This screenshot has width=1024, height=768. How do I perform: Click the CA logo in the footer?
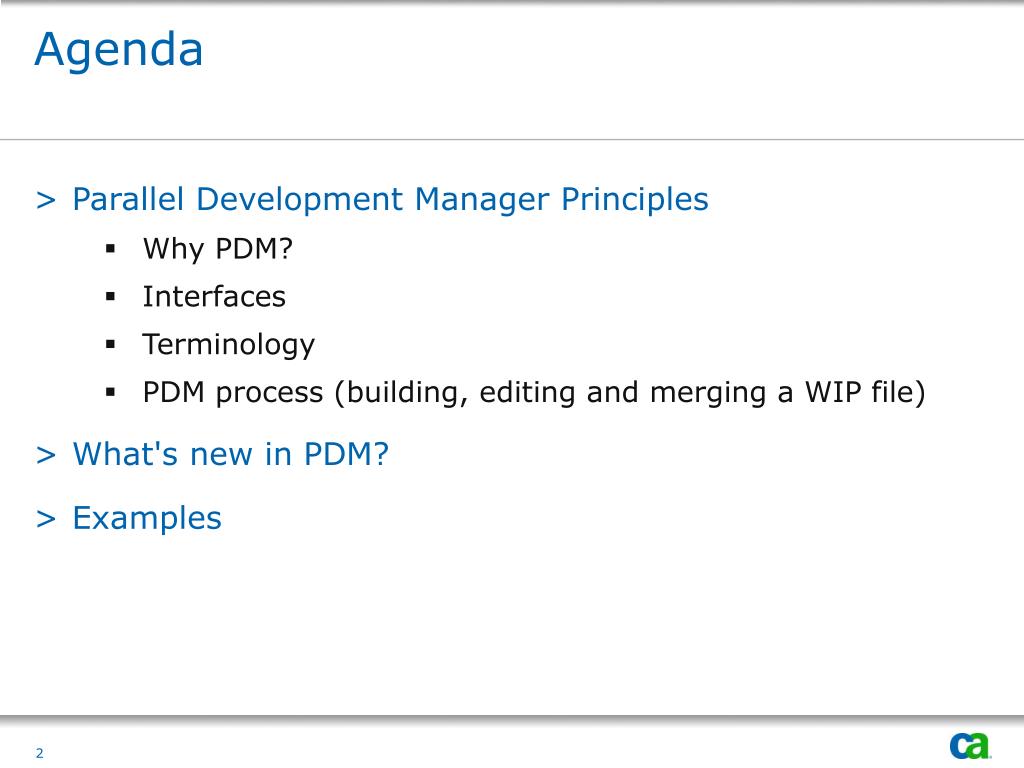click(x=970, y=746)
